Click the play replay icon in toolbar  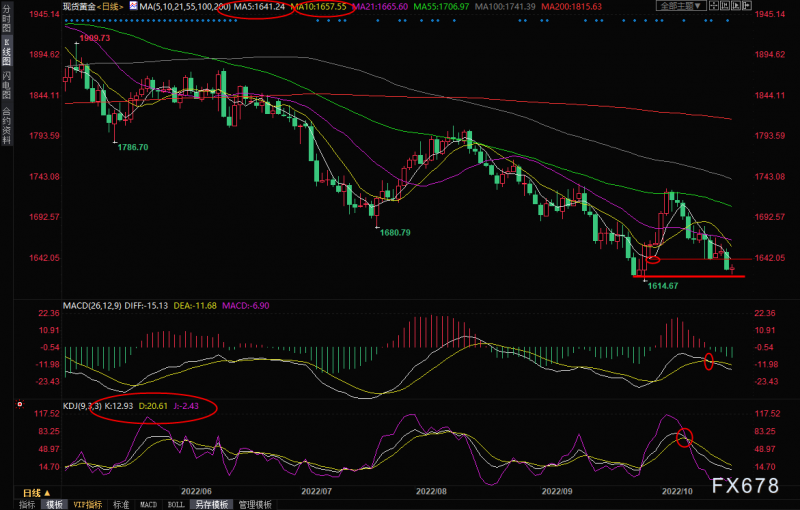(x=736, y=6)
